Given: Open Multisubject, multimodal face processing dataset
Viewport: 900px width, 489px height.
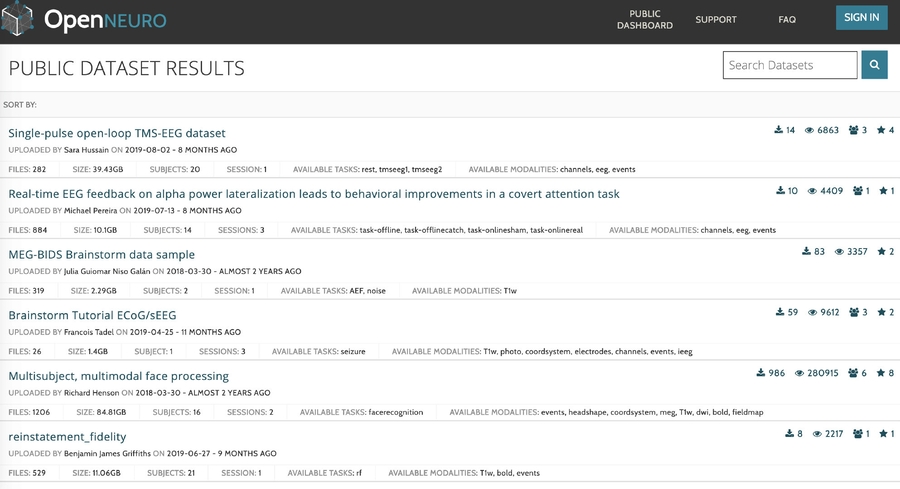Looking at the screenshot, I should (118, 376).
